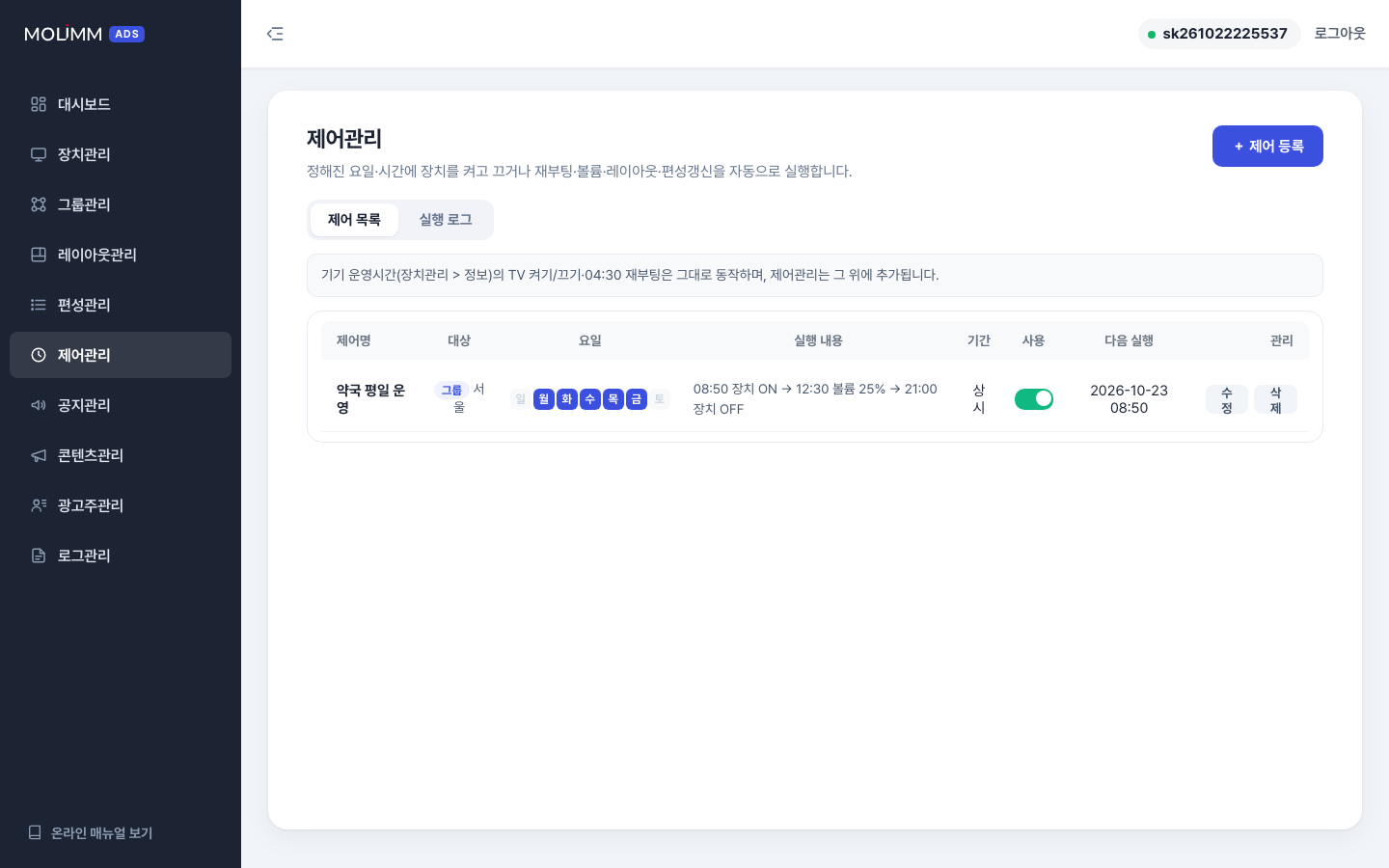1389x868 pixels.
Task: Collapse the sidebar with the menu icon
Action: click(x=275, y=34)
